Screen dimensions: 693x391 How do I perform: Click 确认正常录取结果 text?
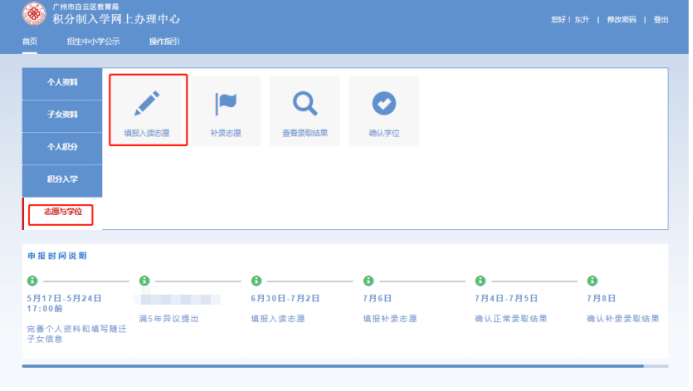pyautogui.click(x=511, y=319)
